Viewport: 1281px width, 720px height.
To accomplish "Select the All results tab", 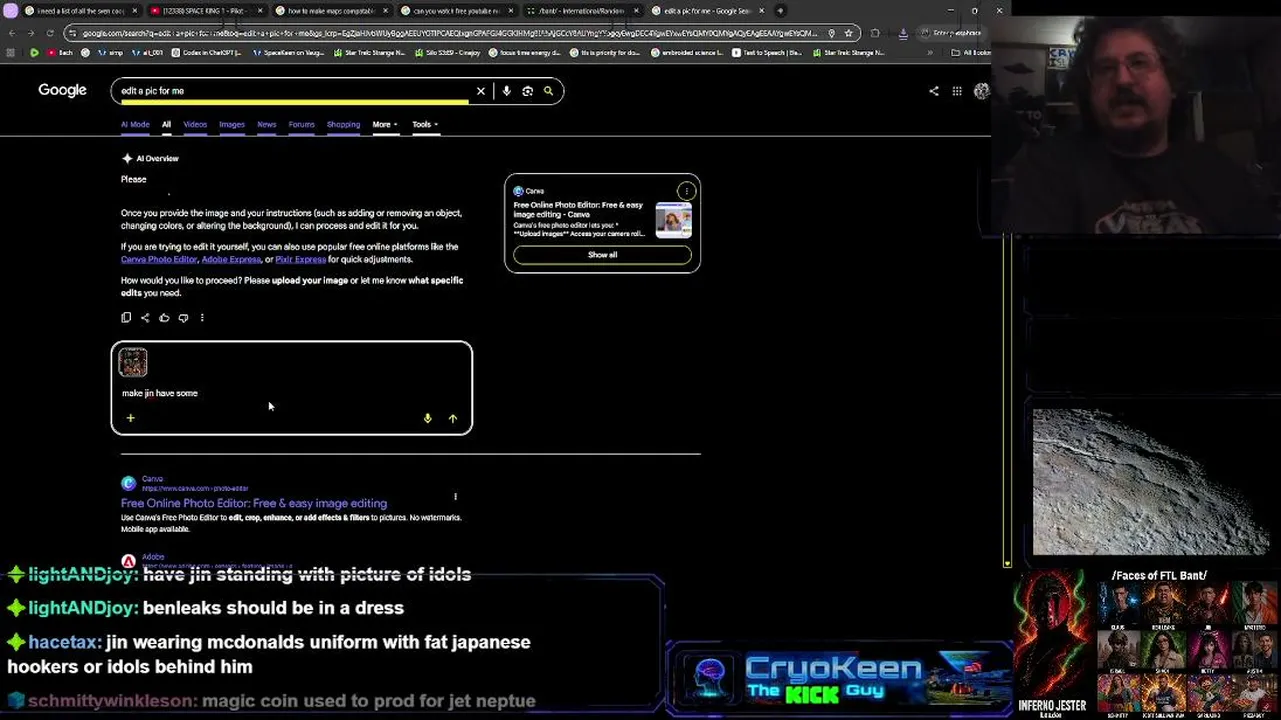I will 166,125.
